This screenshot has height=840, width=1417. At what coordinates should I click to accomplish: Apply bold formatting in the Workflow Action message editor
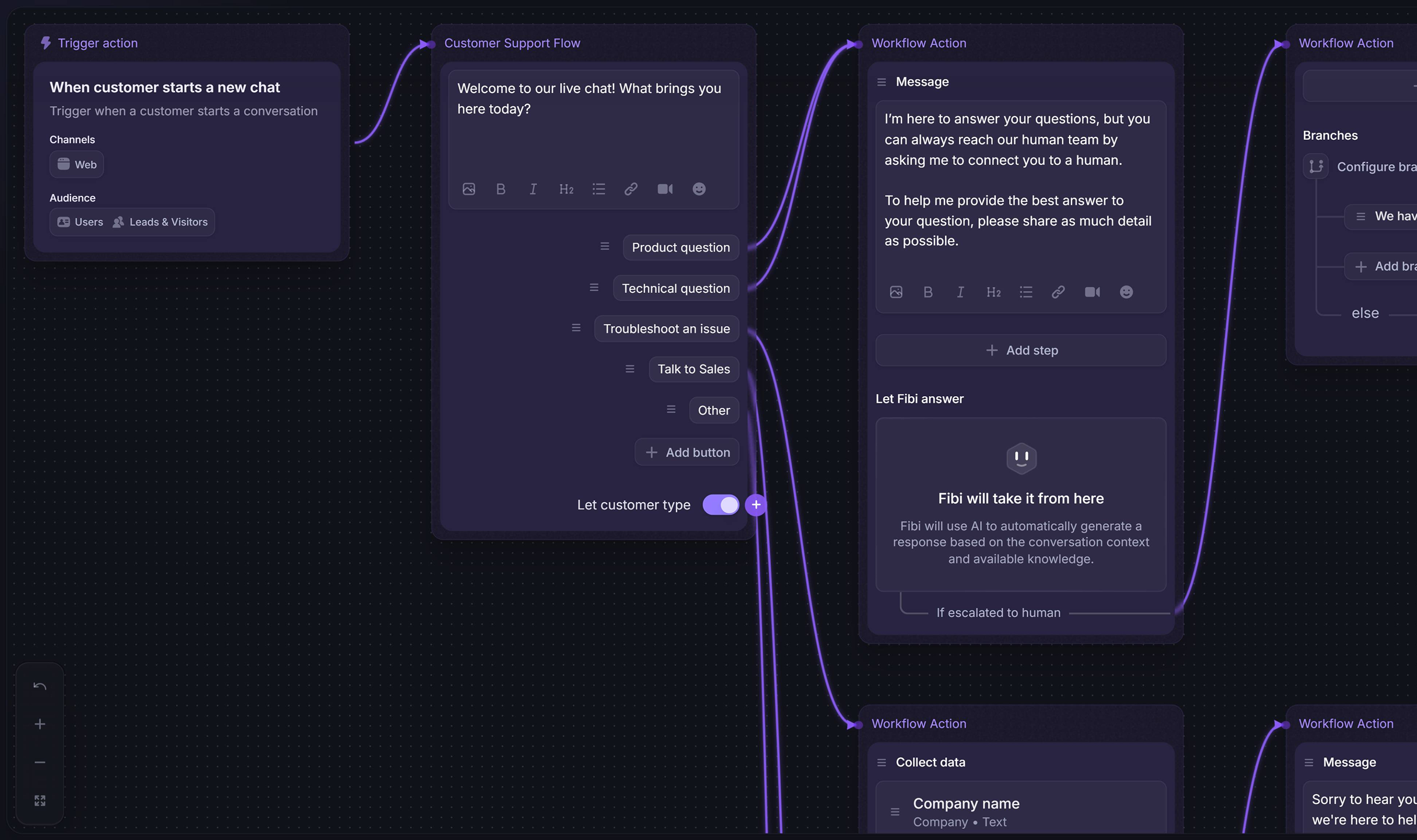928,292
